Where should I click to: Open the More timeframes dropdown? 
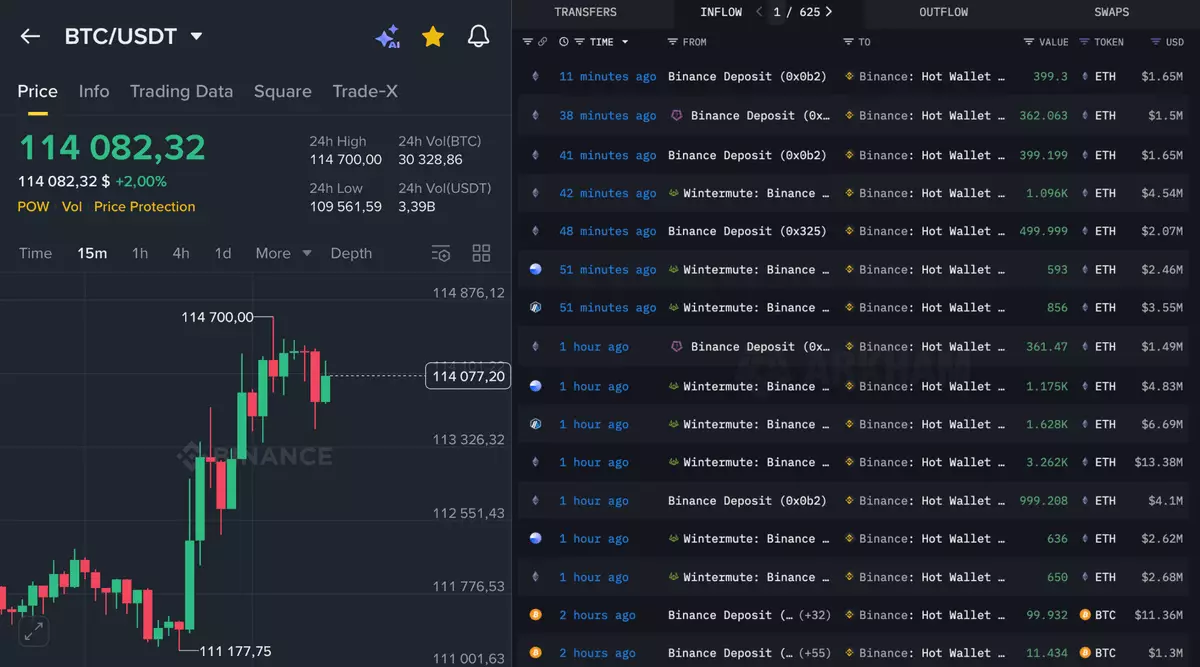pyautogui.click(x=283, y=253)
